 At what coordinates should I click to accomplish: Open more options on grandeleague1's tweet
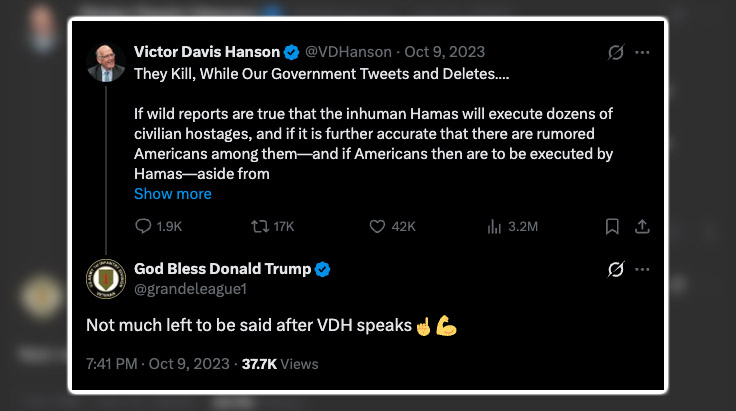[643, 270]
